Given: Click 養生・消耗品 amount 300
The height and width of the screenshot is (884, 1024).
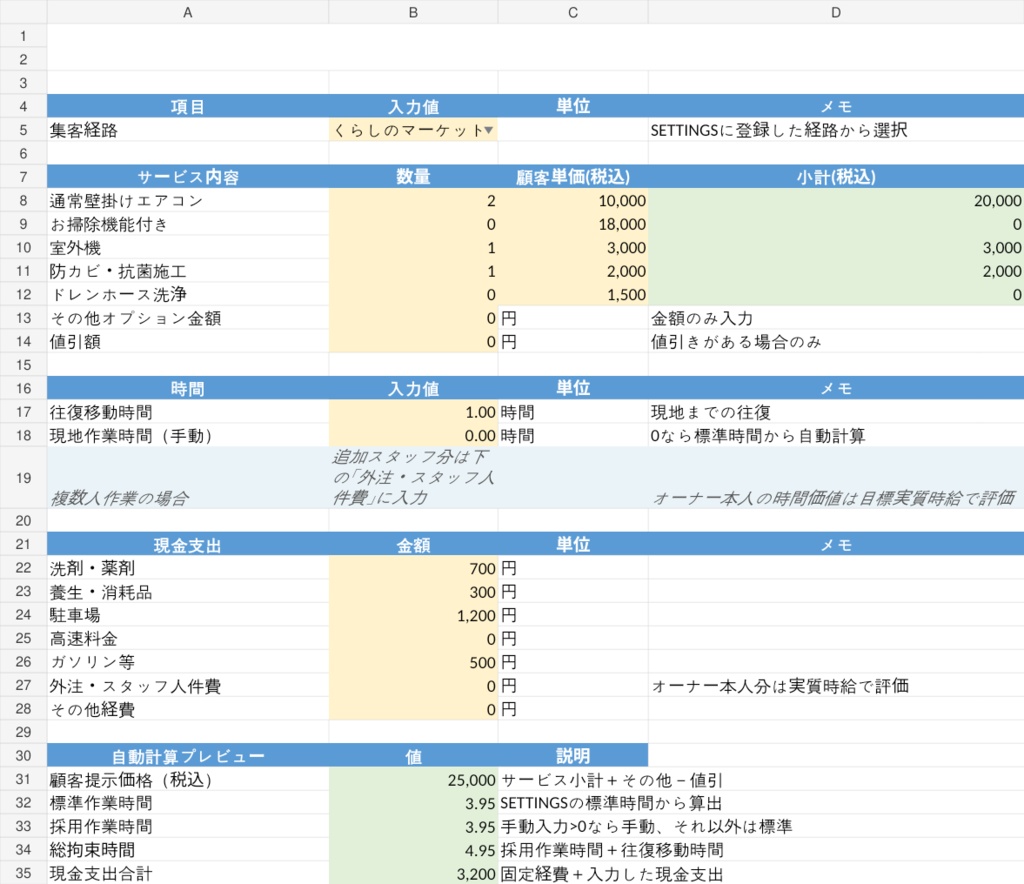Looking at the screenshot, I should point(413,592).
